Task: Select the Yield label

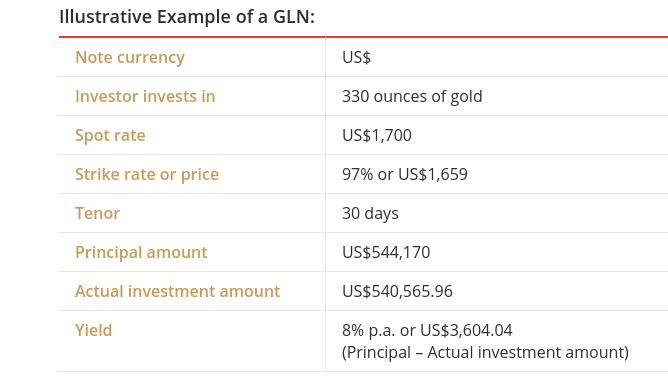Action: pos(93,330)
